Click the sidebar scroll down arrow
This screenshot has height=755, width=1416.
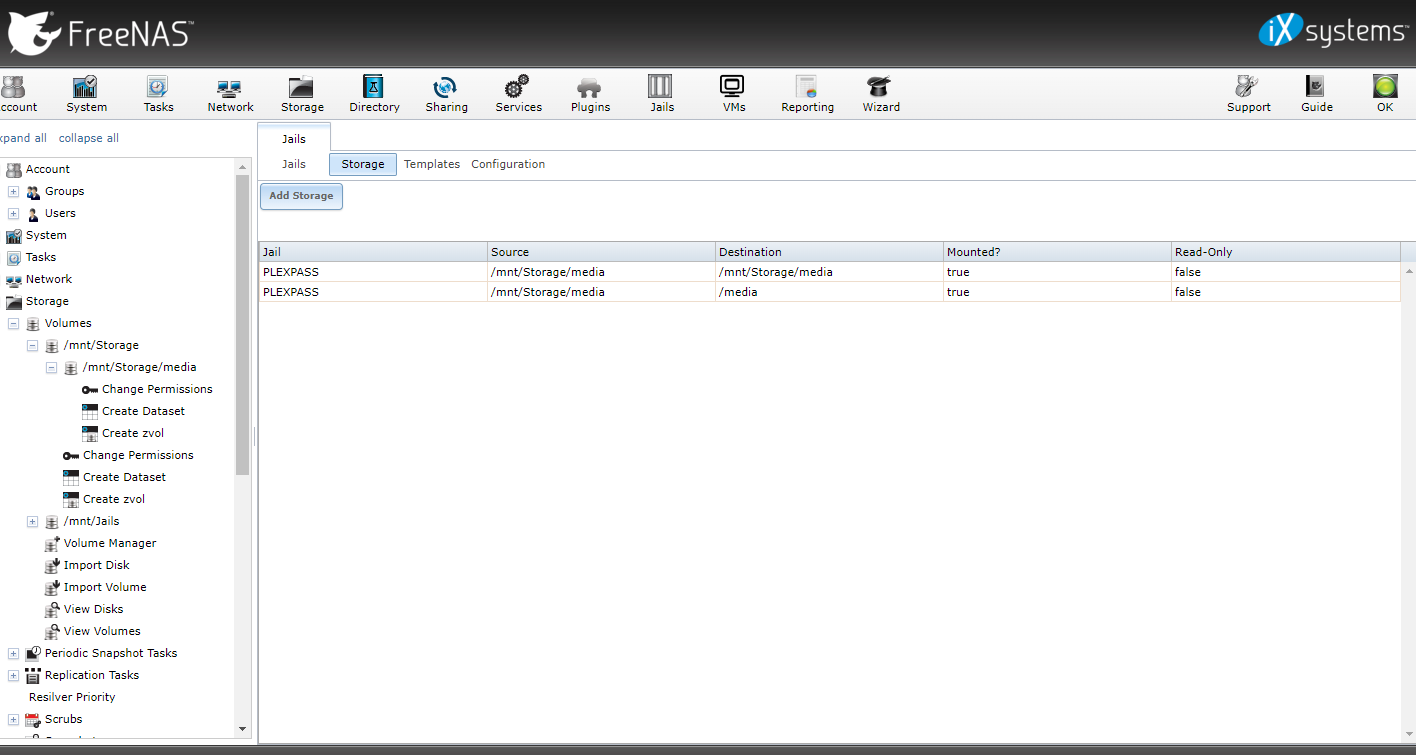coord(242,729)
